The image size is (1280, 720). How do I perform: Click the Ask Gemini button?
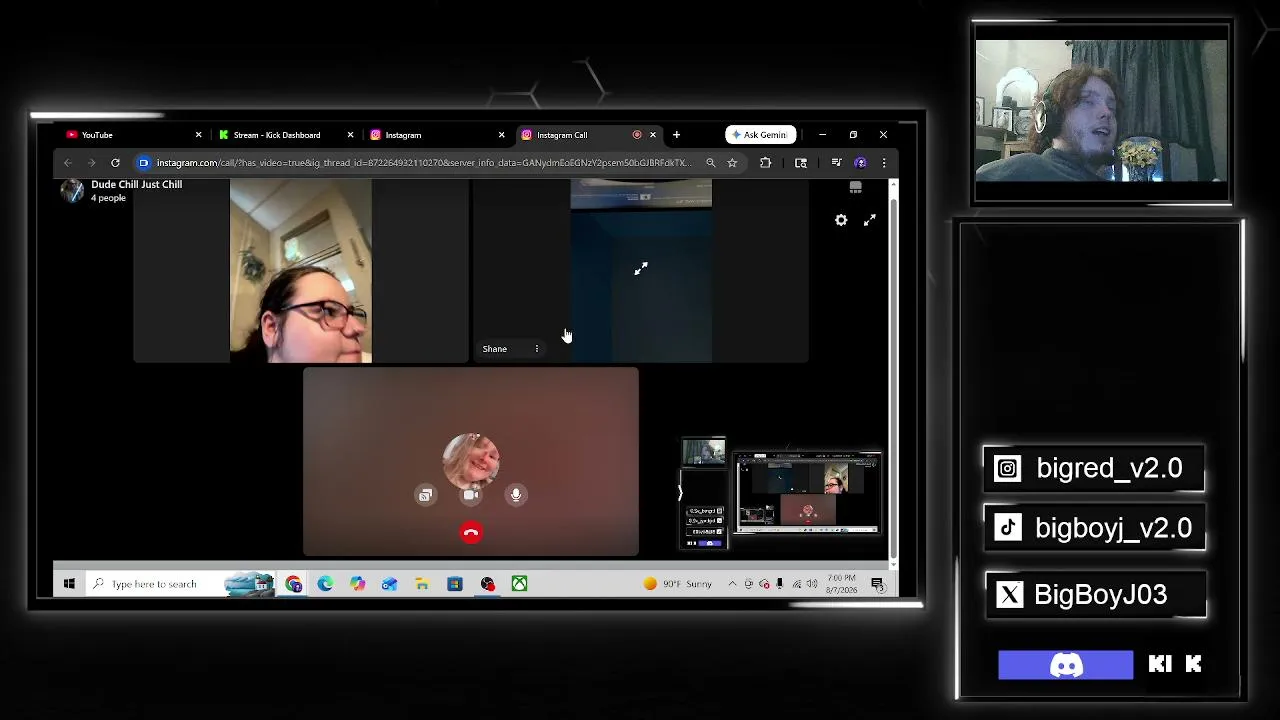coord(761,135)
